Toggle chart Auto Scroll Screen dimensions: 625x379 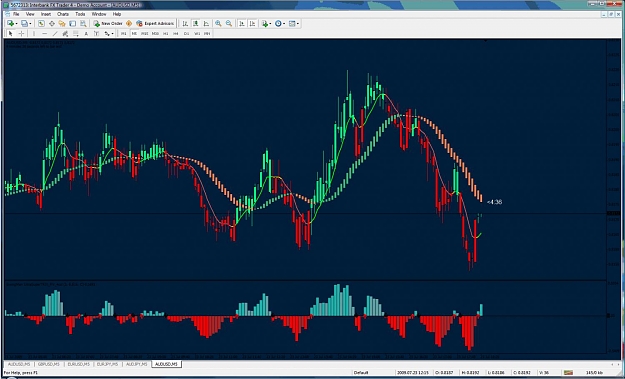click(242, 24)
